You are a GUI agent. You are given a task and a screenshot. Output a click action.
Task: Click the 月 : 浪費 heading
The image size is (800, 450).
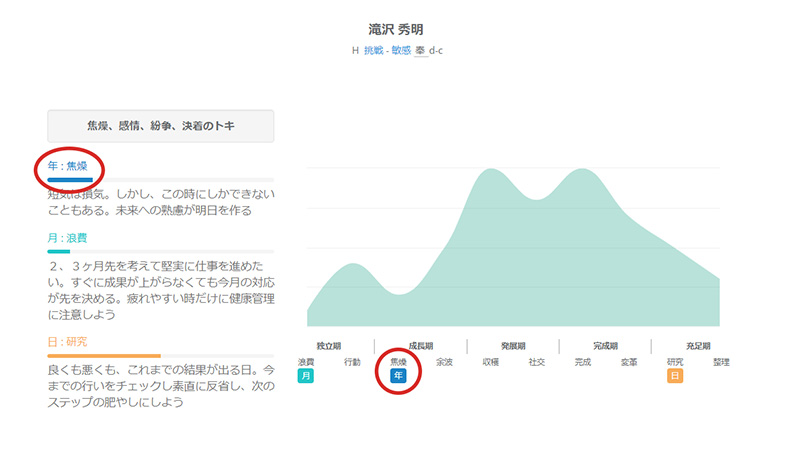click(x=67, y=238)
